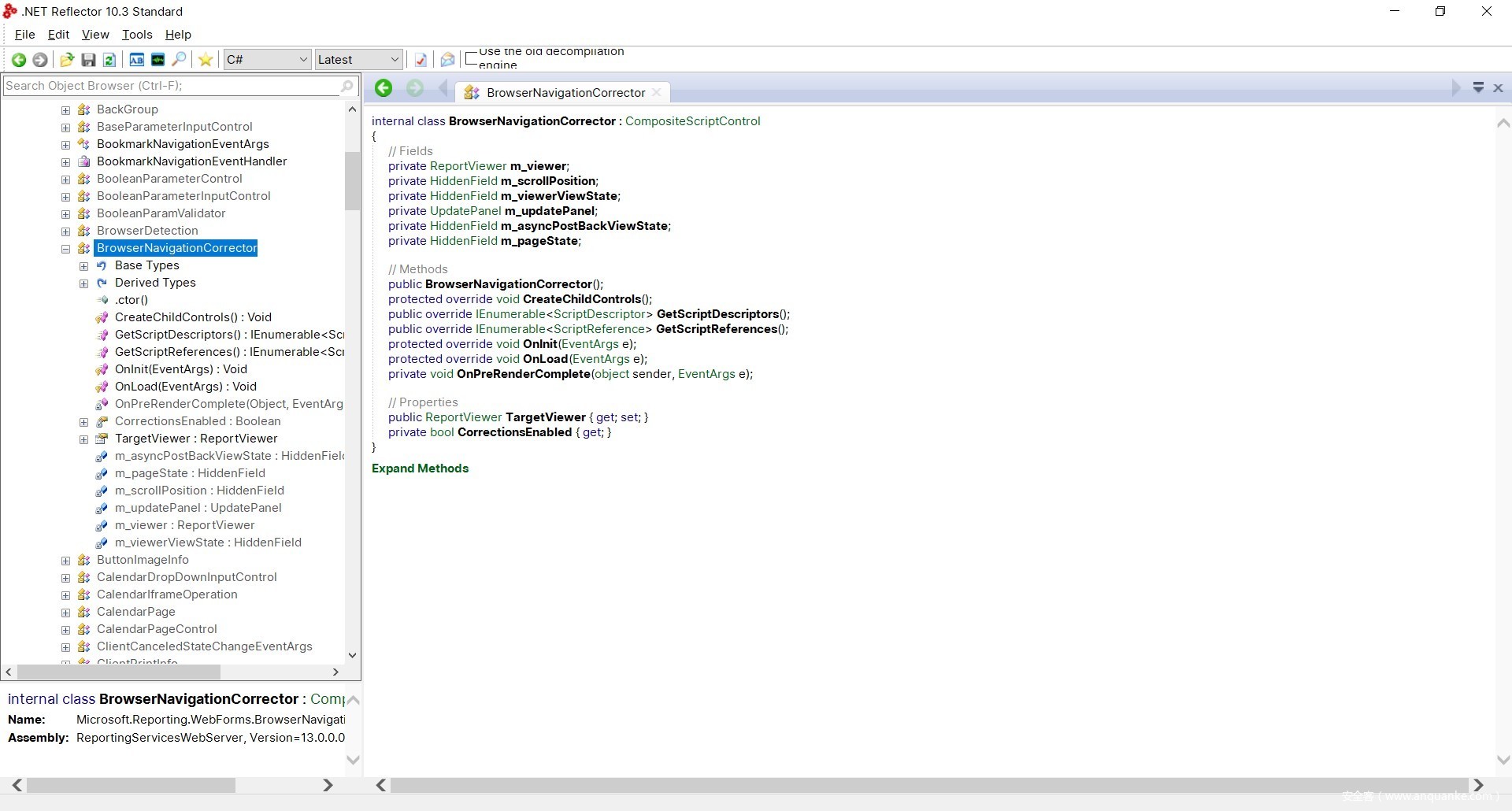The width and height of the screenshot is (1512, 811).
Task: Expand the ButtonImageInfo class node
Action: (x=65, y=561)
